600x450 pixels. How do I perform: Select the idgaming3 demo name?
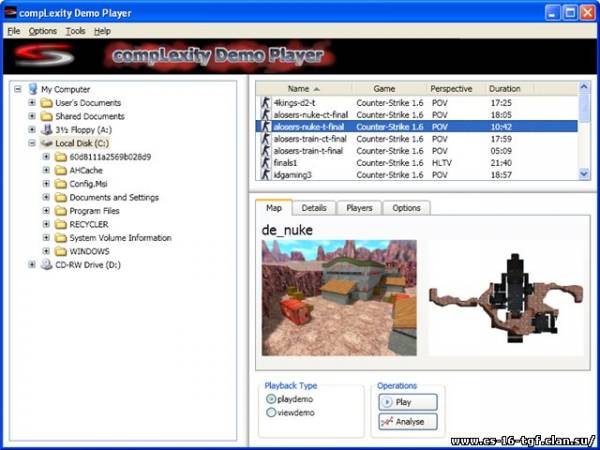point(292,175)
